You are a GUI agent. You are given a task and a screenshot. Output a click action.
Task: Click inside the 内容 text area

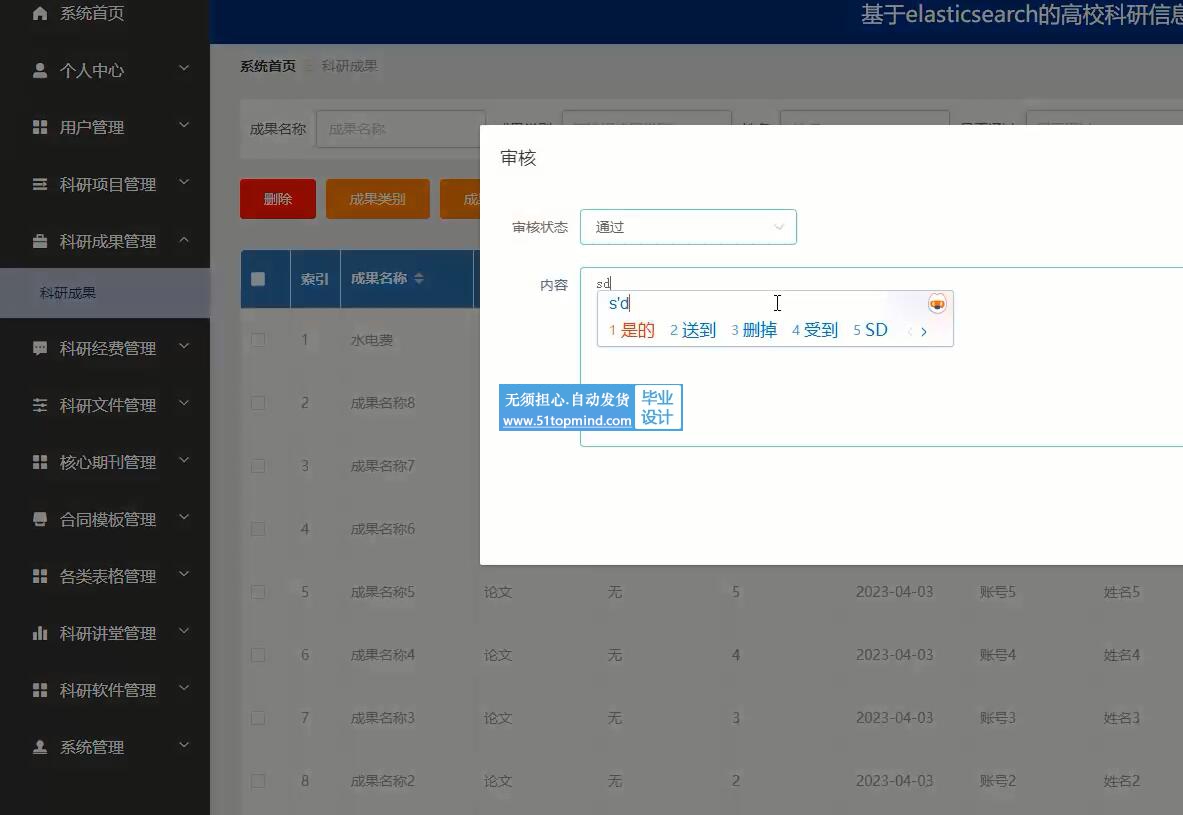tap(881, 357)
